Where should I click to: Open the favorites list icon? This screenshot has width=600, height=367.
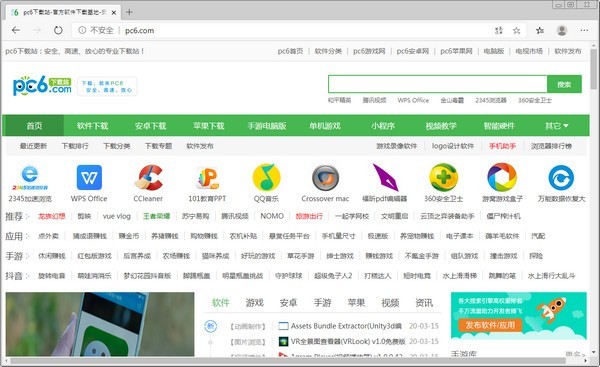pyautogui.click(x=540, y=31)
